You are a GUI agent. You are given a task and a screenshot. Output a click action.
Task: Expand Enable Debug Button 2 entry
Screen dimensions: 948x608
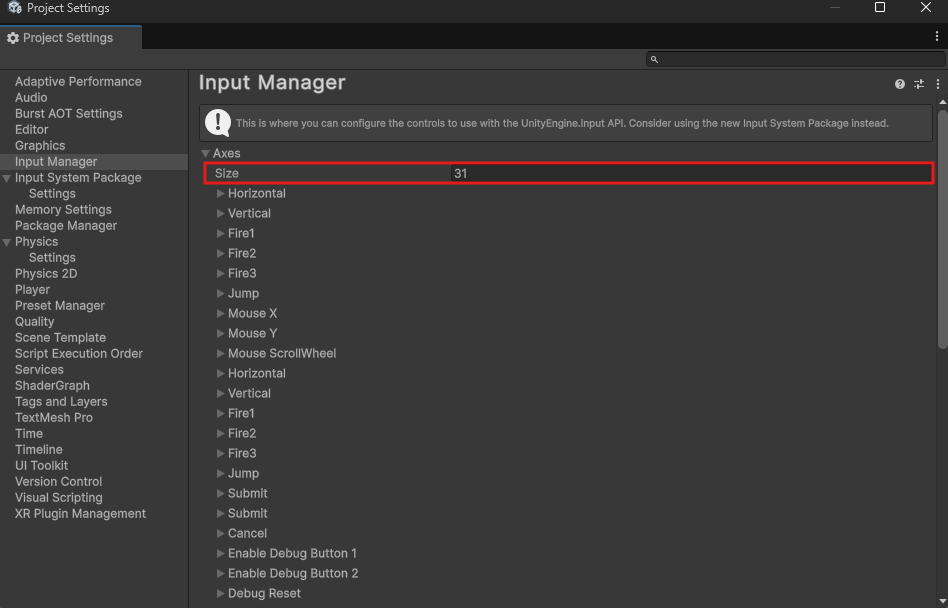(221, 573)
